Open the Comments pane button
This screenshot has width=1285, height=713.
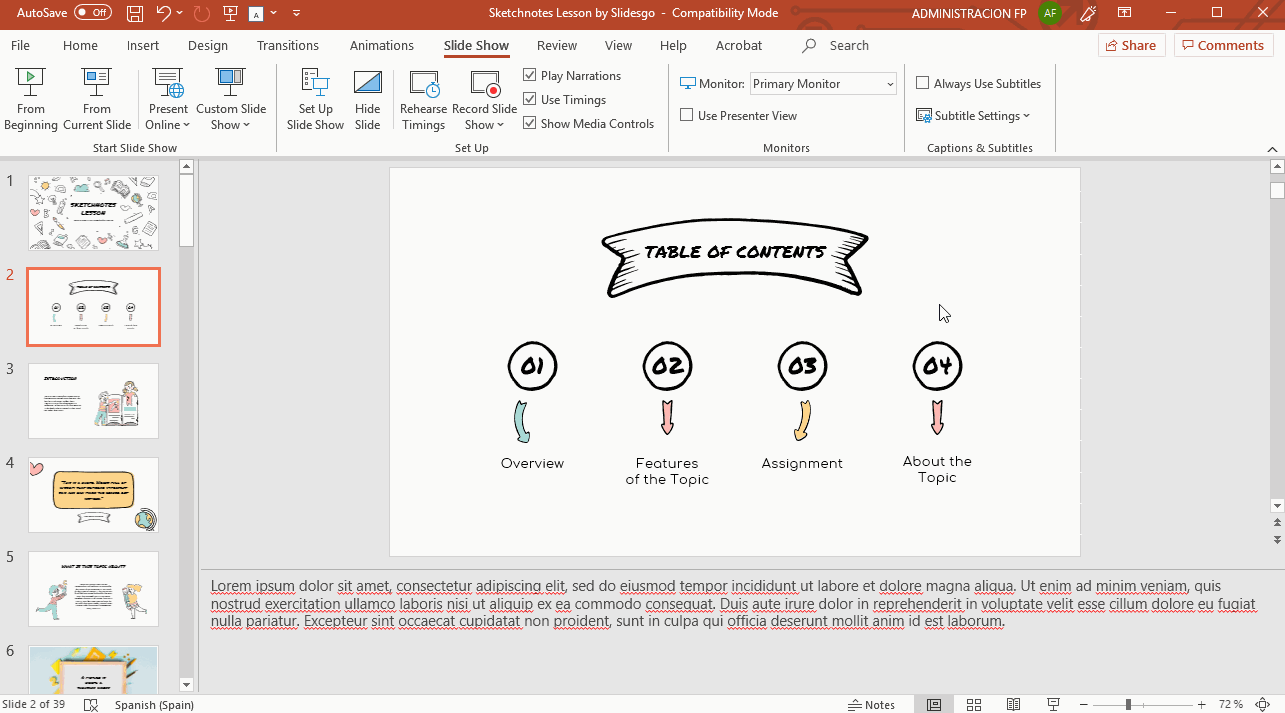pyautogui.click(x=1221, y=45)
